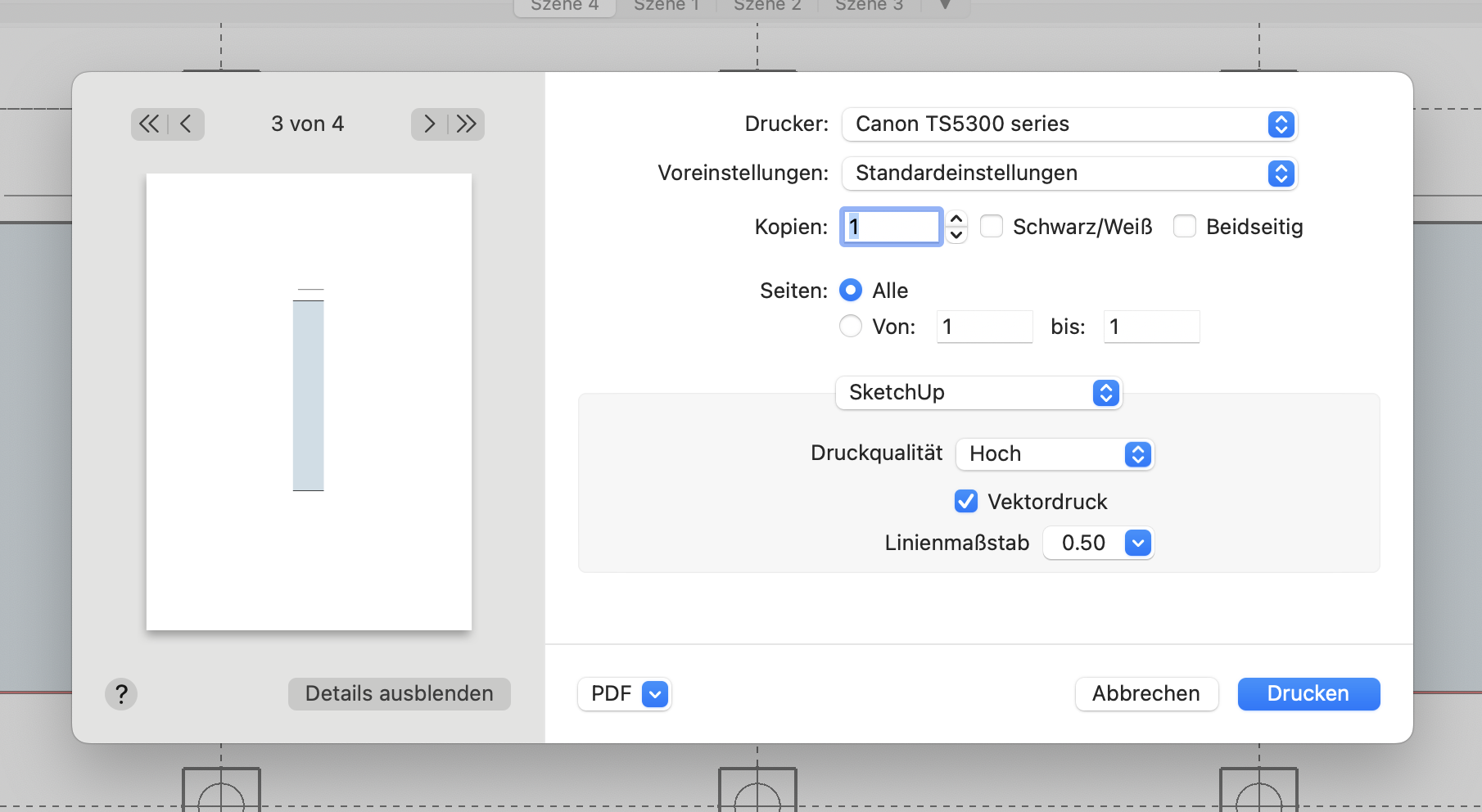Go to previous preview page
Viewport: 1482px width, 812px height.
click(x=186, y=124)
